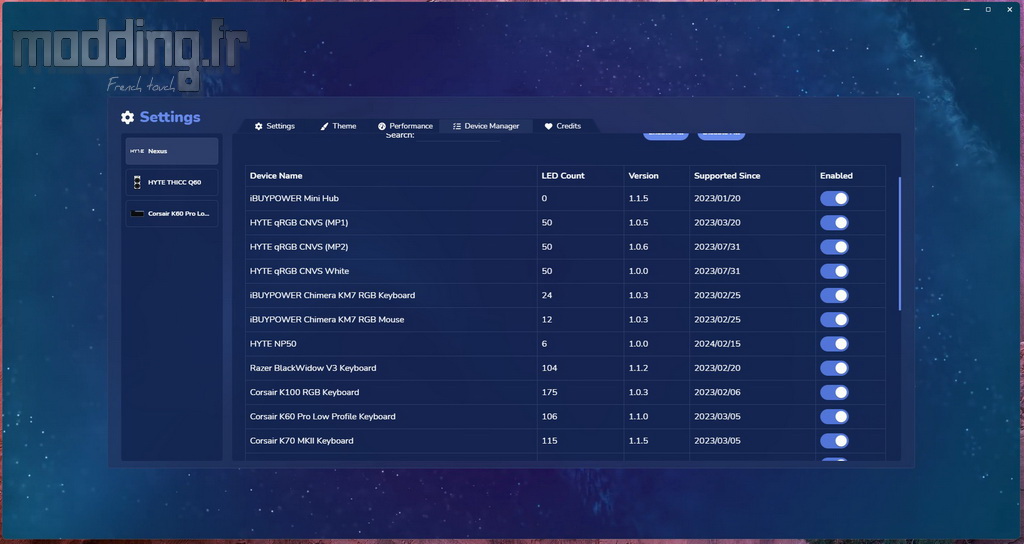Select the HYTE NP50 device name
This screenshot has height=544, width=1024.
(x=273, y=344)
